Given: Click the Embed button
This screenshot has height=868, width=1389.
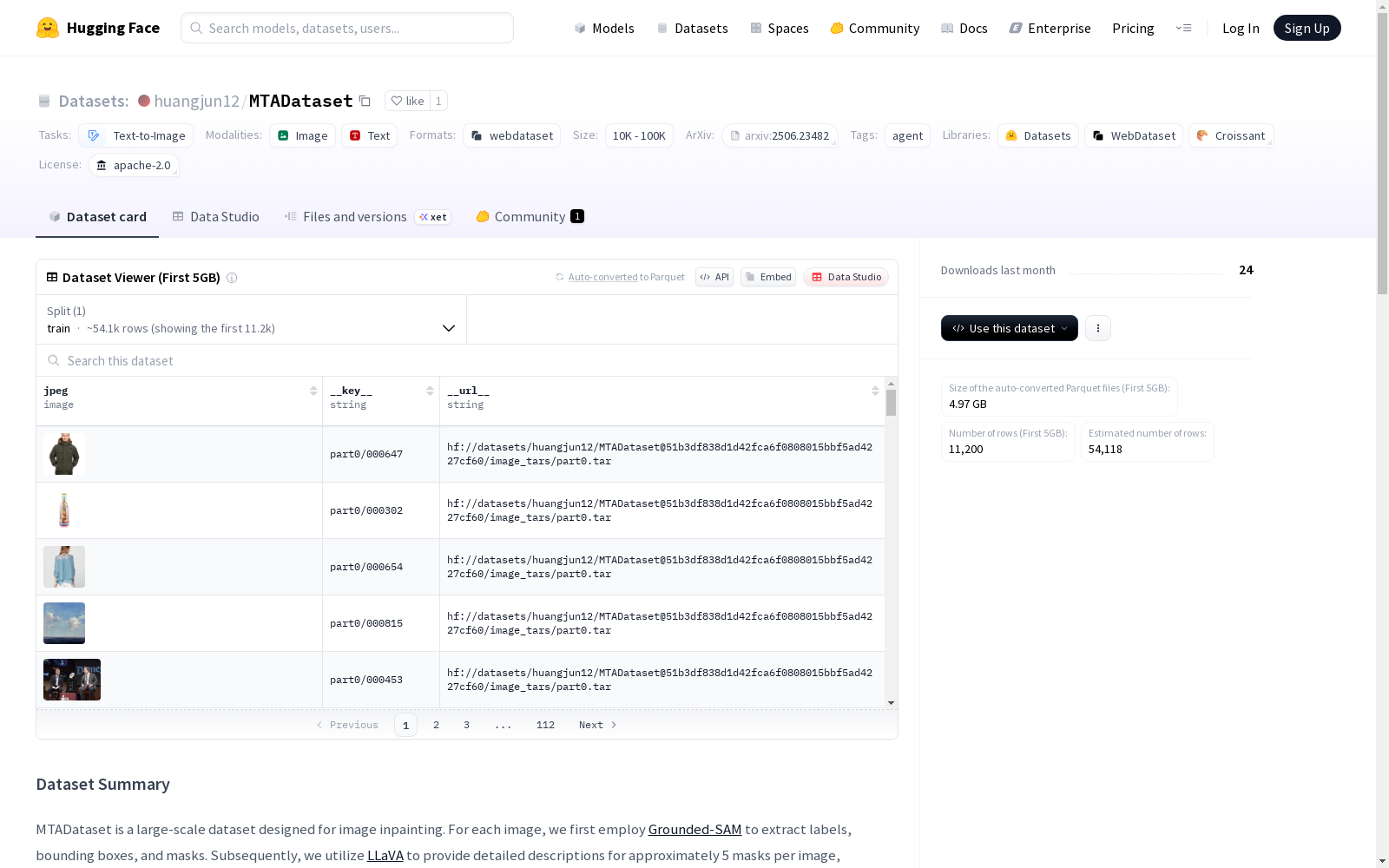Looking at the screenshot, I should coord(768,277).
